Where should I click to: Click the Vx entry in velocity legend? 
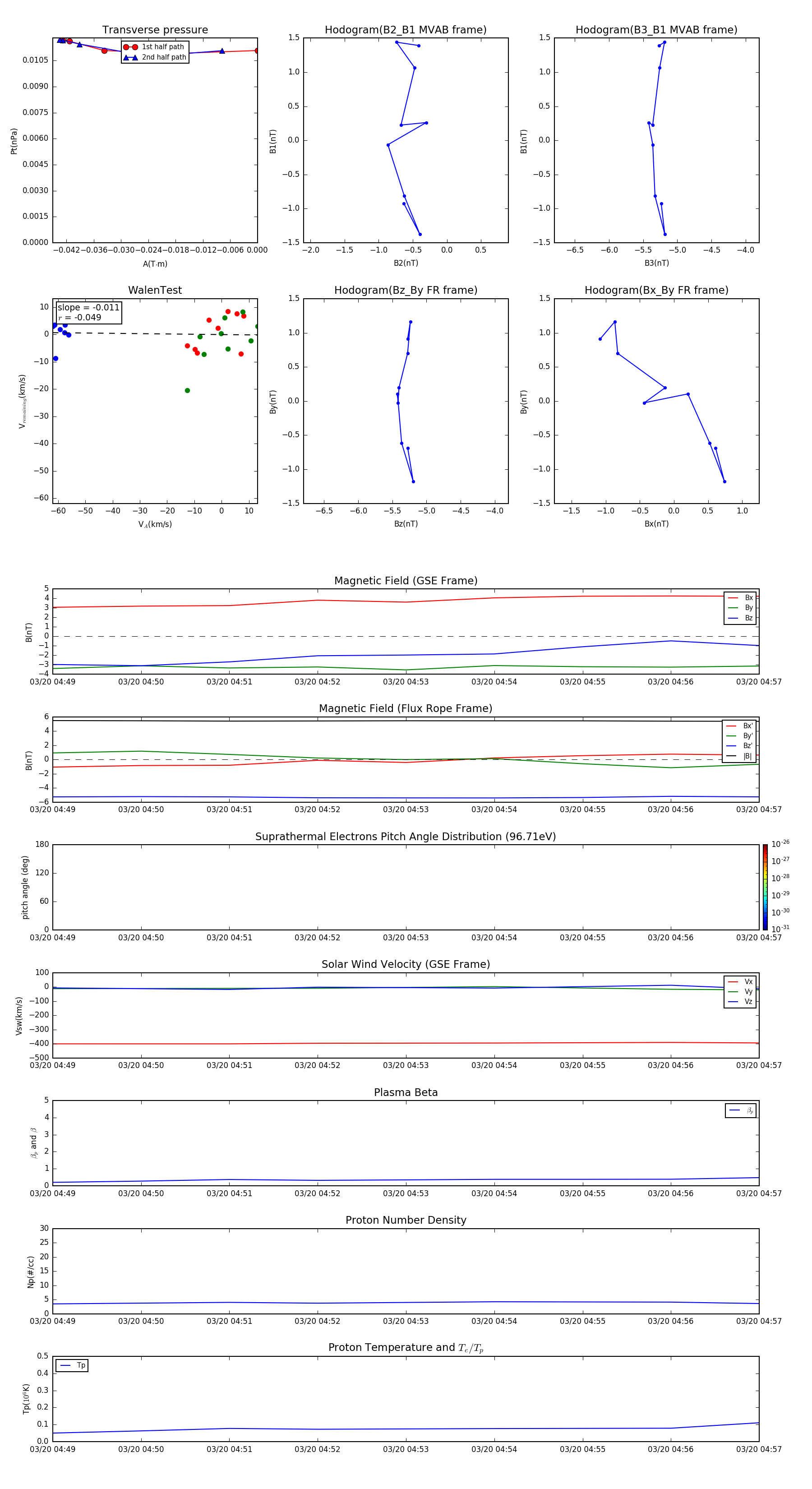[740, 981]
